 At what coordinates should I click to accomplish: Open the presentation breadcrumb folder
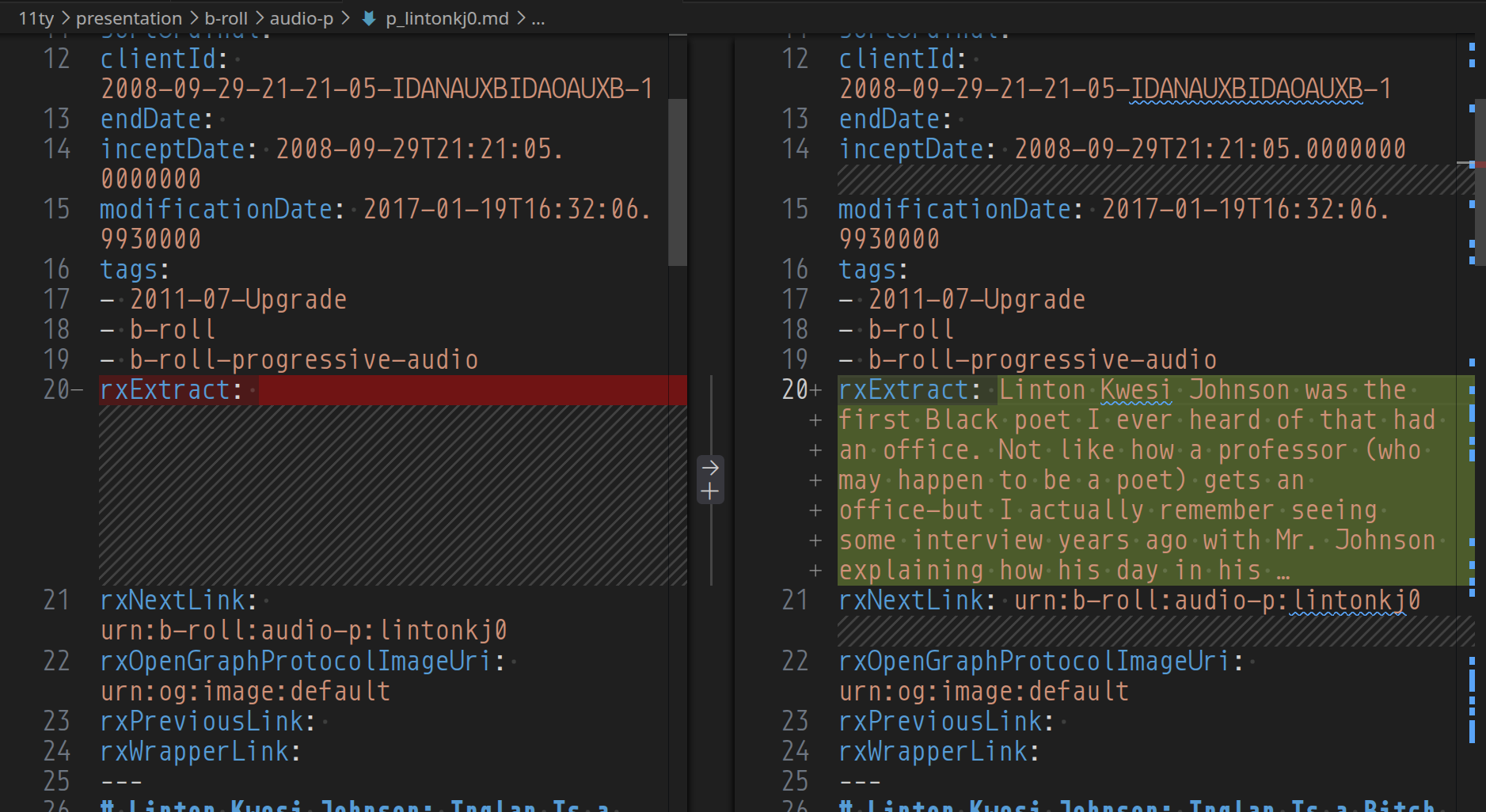(129, 18)
